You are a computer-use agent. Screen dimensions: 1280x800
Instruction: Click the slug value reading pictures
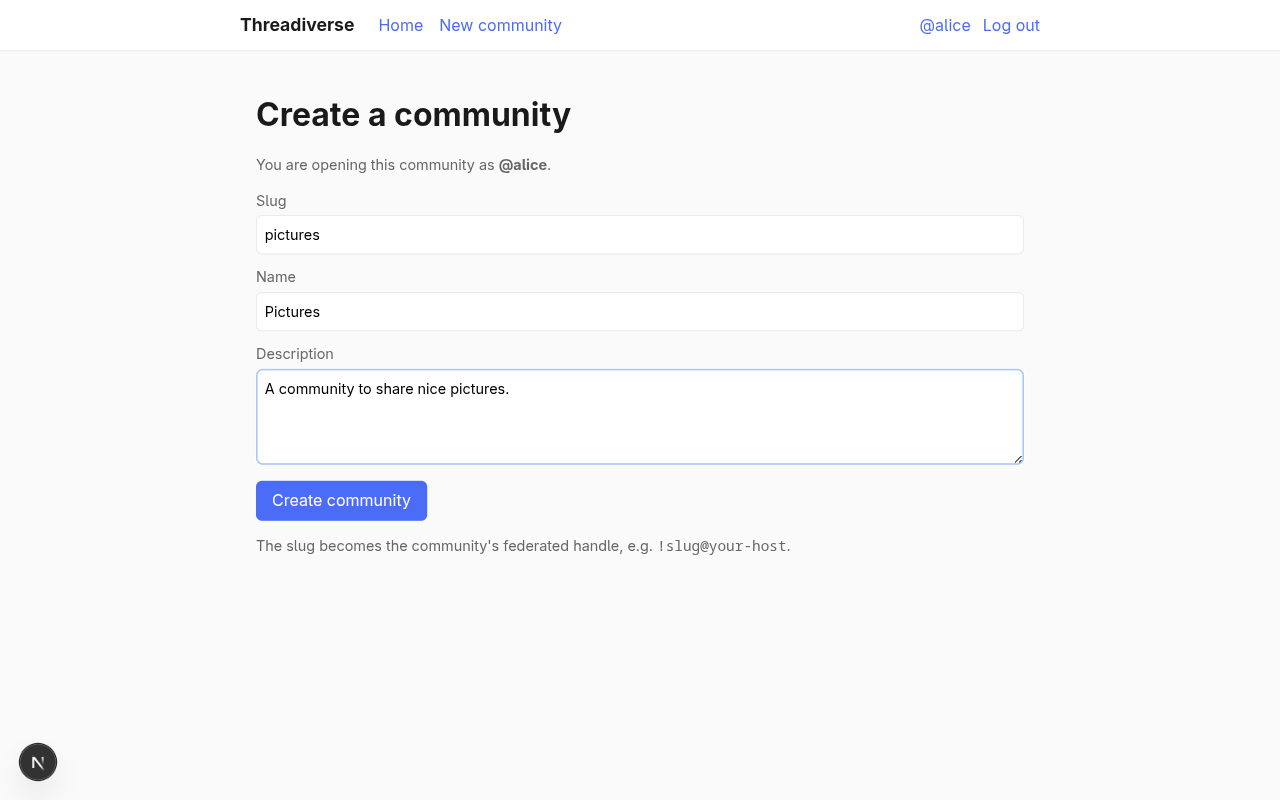[x=292, y=235]
